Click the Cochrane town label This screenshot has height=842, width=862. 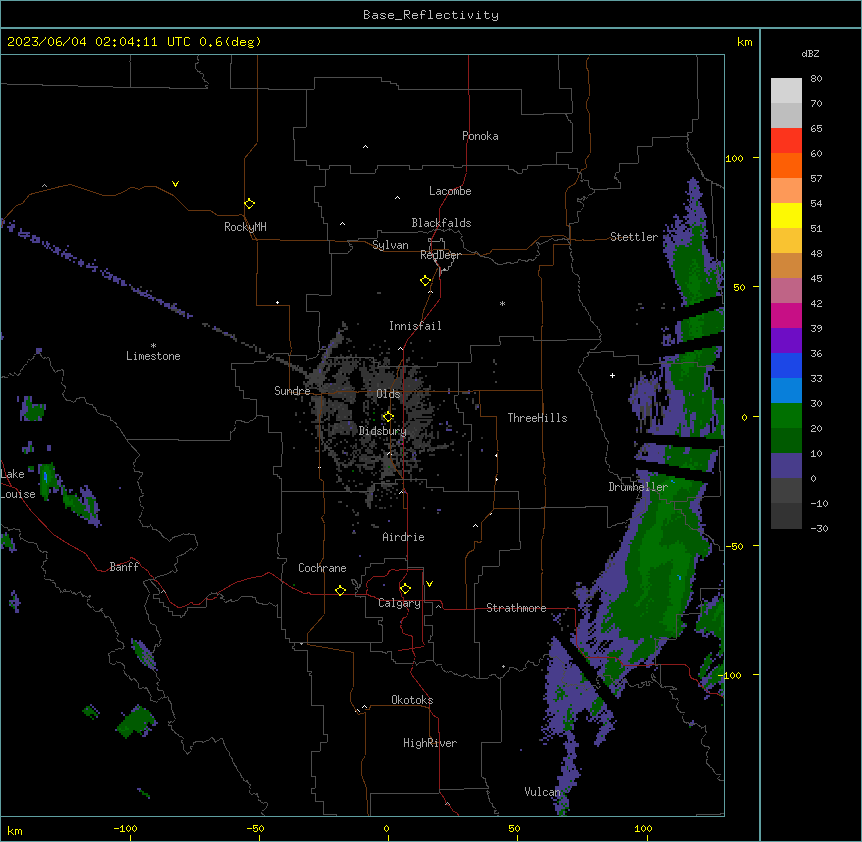322,568
